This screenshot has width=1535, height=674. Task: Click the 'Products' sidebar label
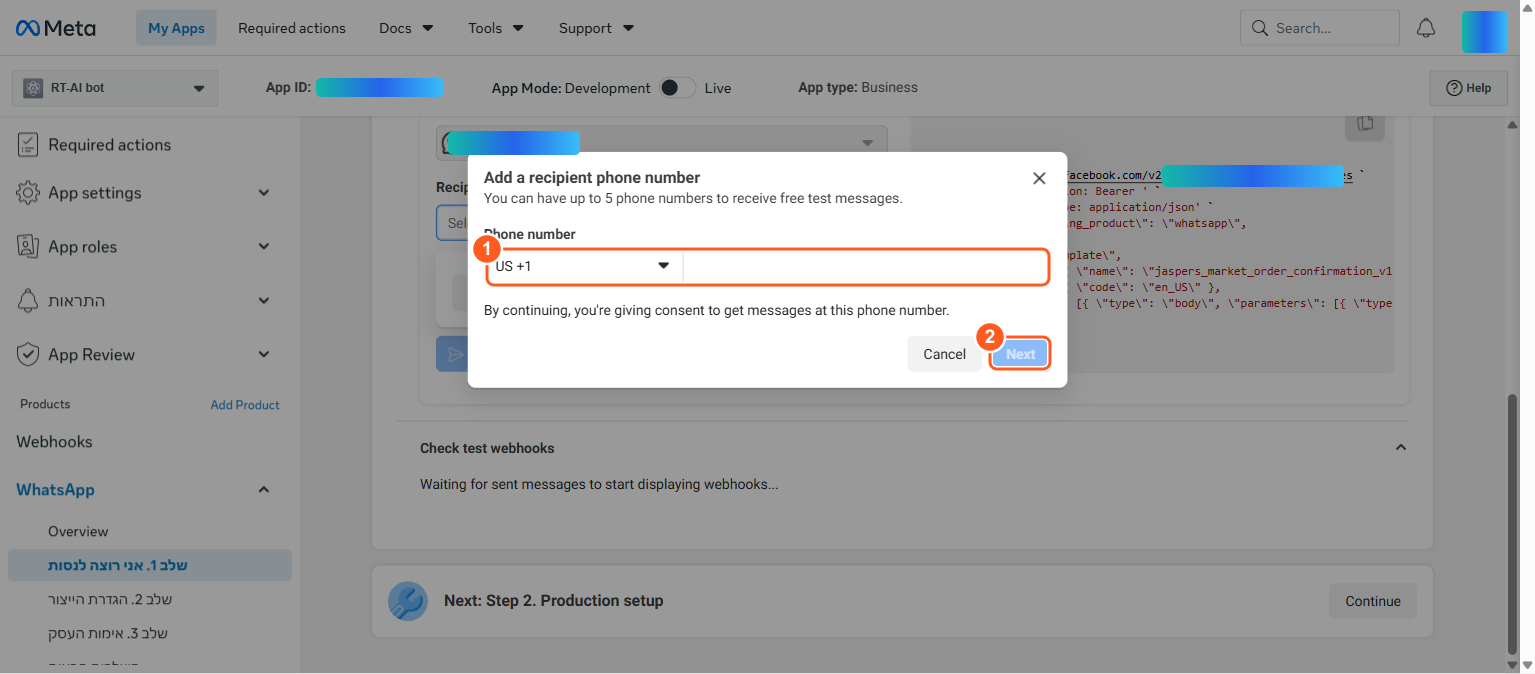tap(45, 404)
